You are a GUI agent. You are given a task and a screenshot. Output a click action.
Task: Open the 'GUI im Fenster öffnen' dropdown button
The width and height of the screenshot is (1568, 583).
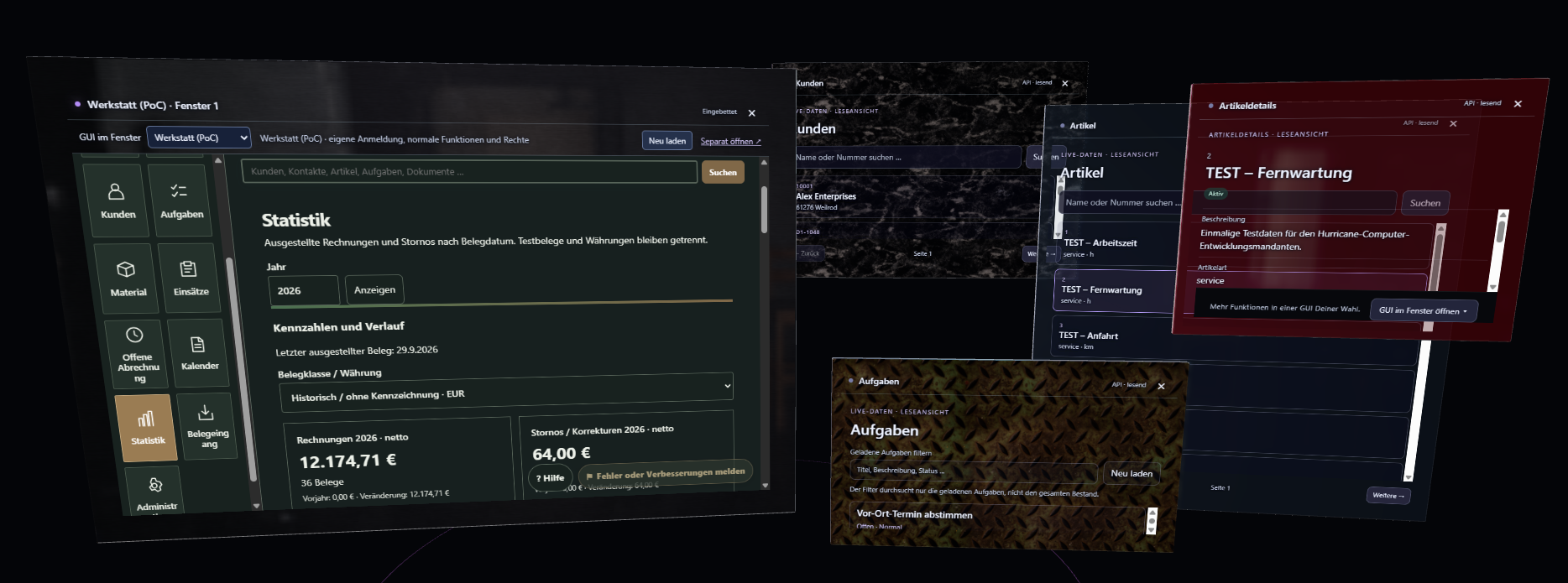tap(1423, 310)
